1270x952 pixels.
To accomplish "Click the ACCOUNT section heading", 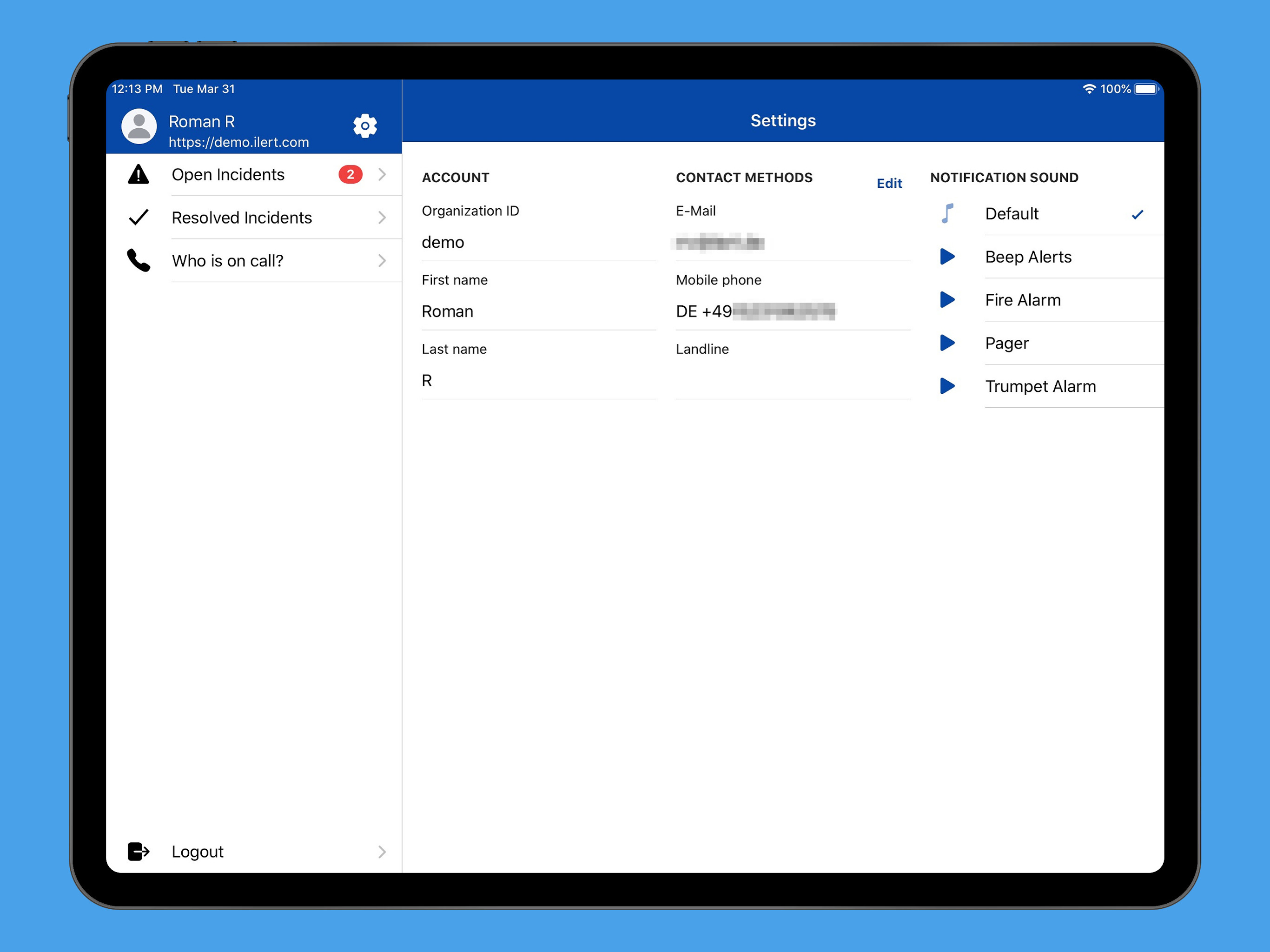I will point(455,178).
